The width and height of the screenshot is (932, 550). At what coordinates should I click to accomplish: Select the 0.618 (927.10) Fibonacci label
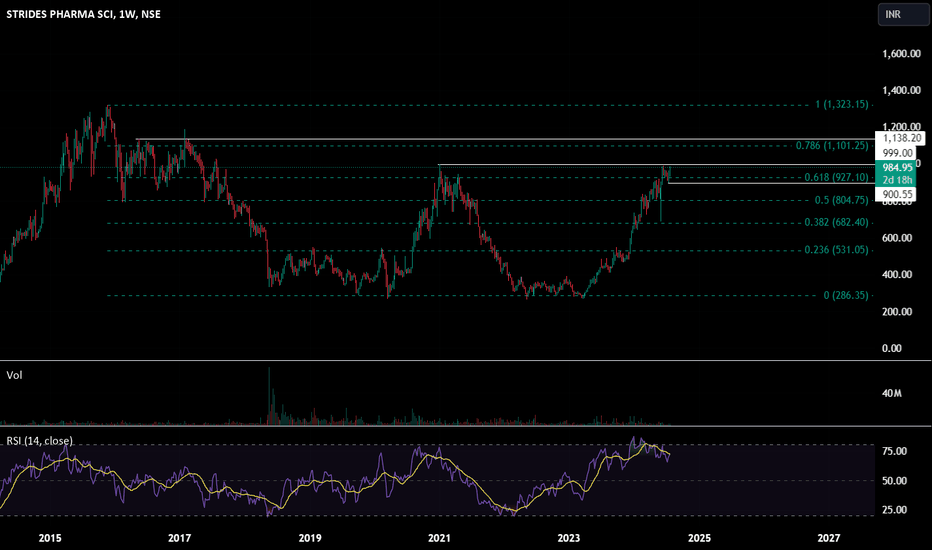click(x=837, y=177)
